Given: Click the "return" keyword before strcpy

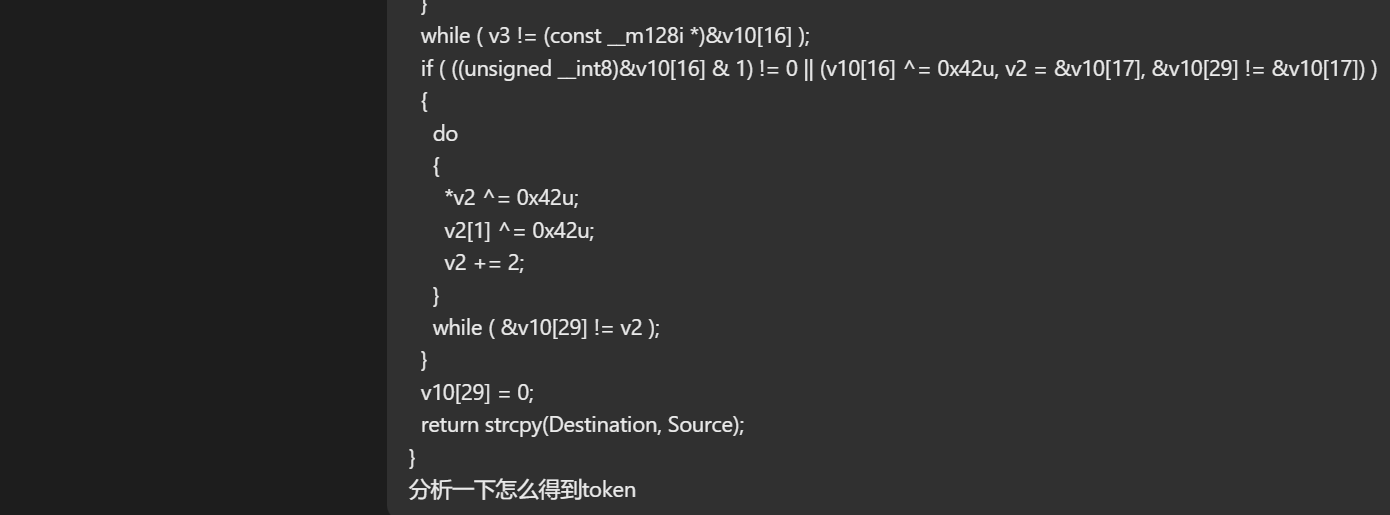Looking at the screenshot, I should tap(449, 425).
